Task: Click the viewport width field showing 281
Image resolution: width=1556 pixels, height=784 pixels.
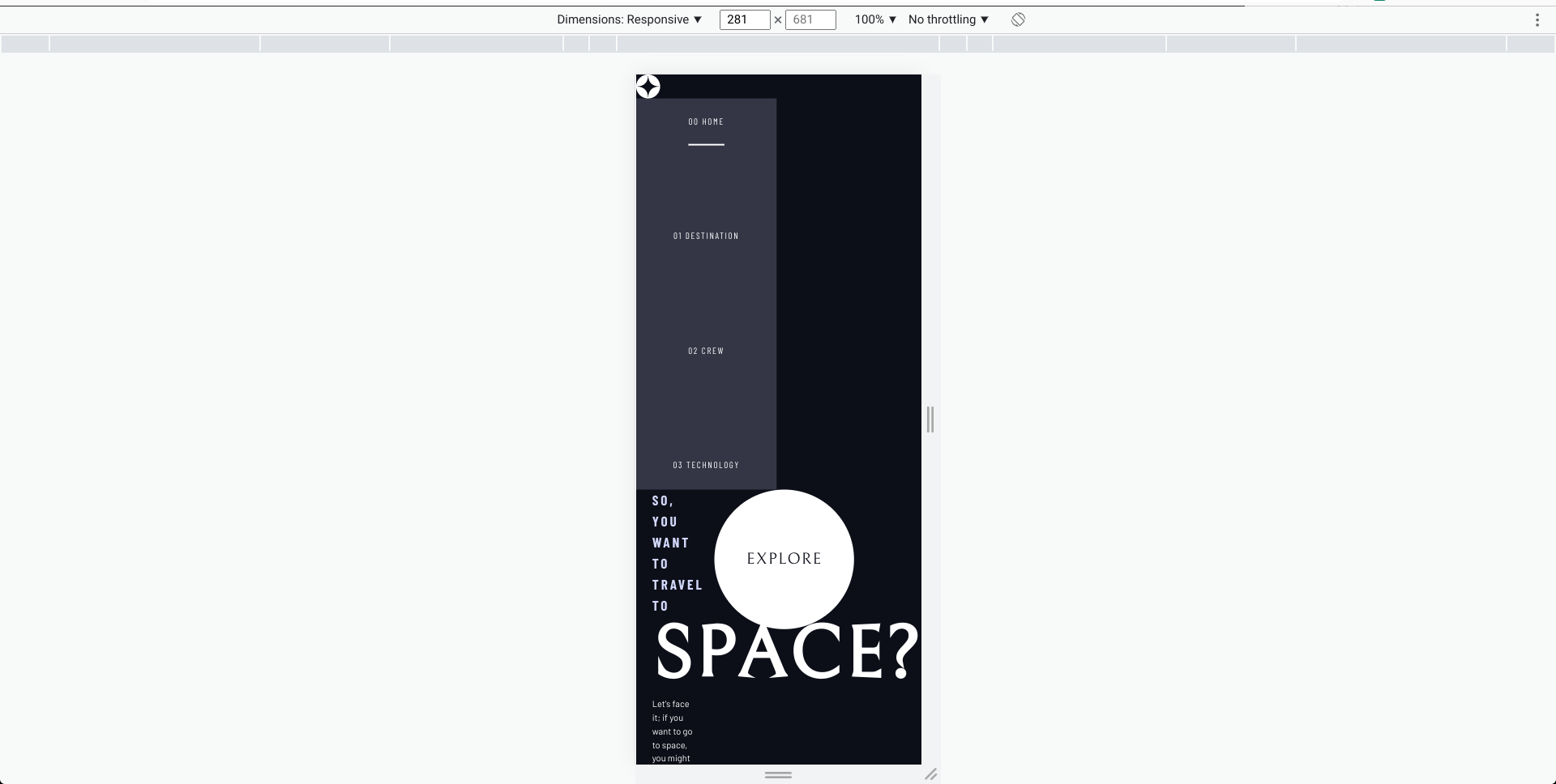Action: pyautogui.click(x=745, y=19)
